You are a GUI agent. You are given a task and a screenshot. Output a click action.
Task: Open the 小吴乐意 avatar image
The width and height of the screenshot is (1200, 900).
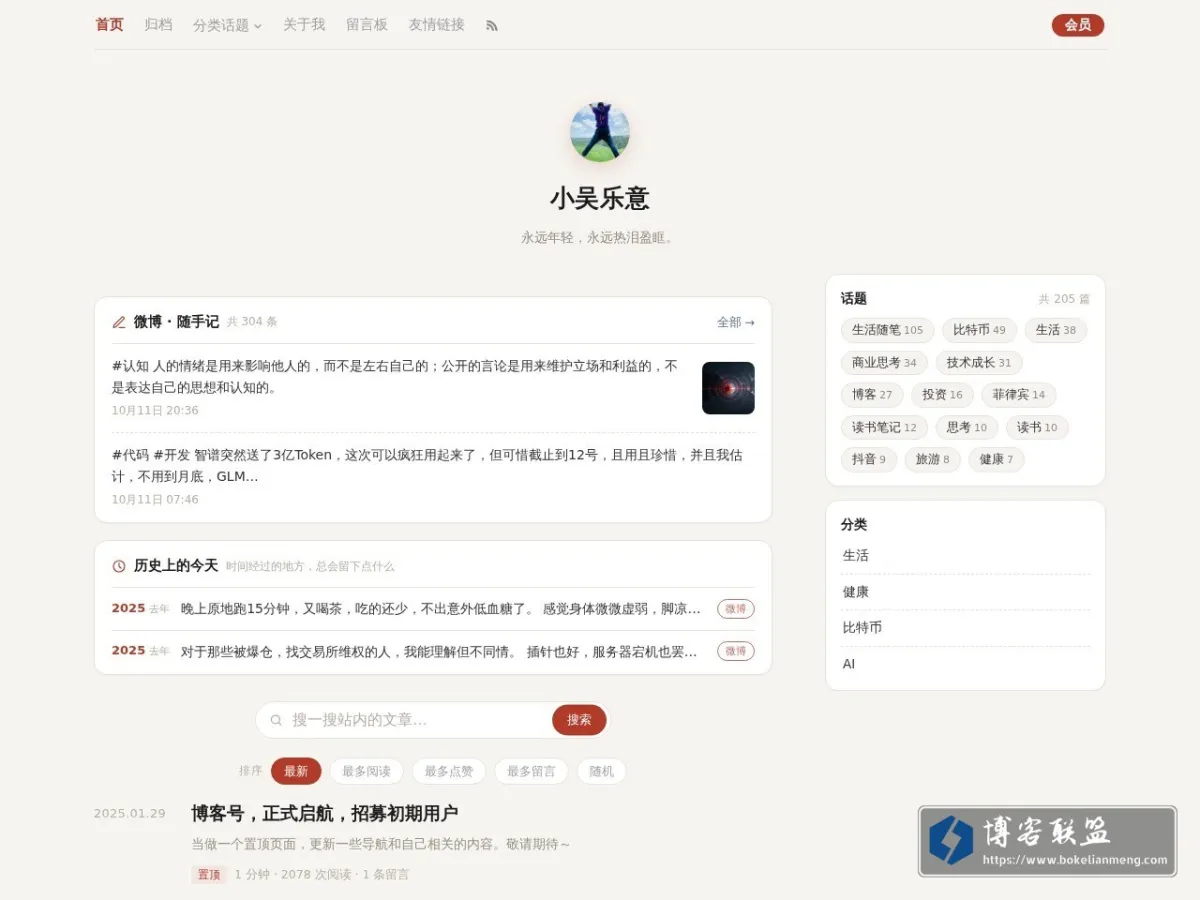tap(600, 132)
